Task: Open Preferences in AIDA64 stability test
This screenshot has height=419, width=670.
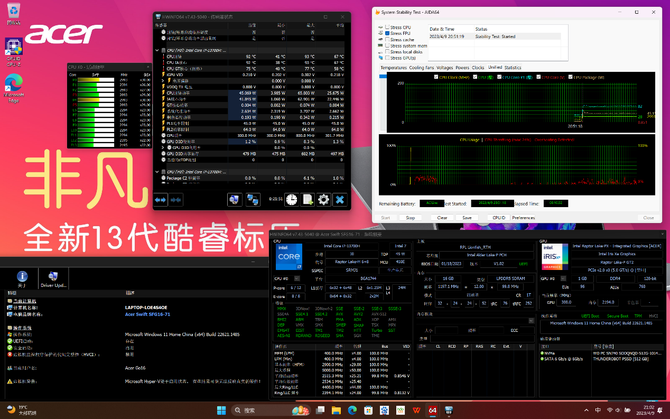Action: click(x=523, y=218)
